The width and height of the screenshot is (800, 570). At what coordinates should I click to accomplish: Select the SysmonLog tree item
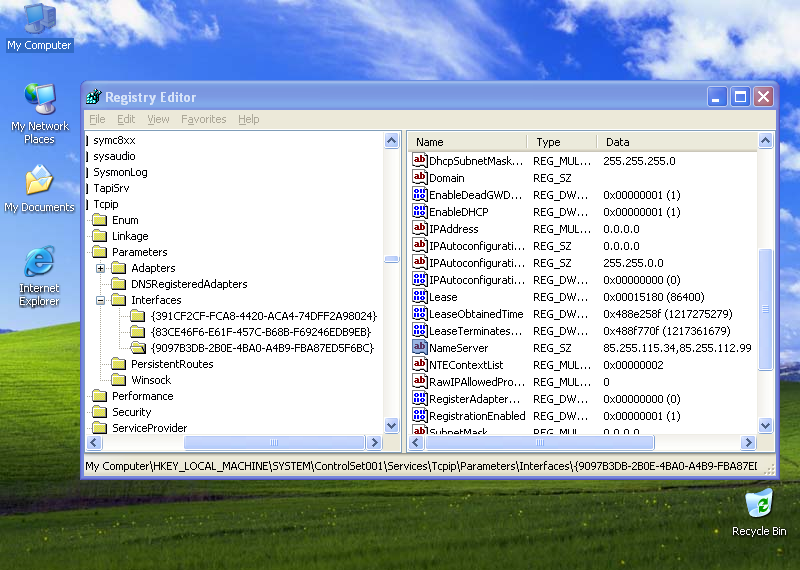click(120, 172)
